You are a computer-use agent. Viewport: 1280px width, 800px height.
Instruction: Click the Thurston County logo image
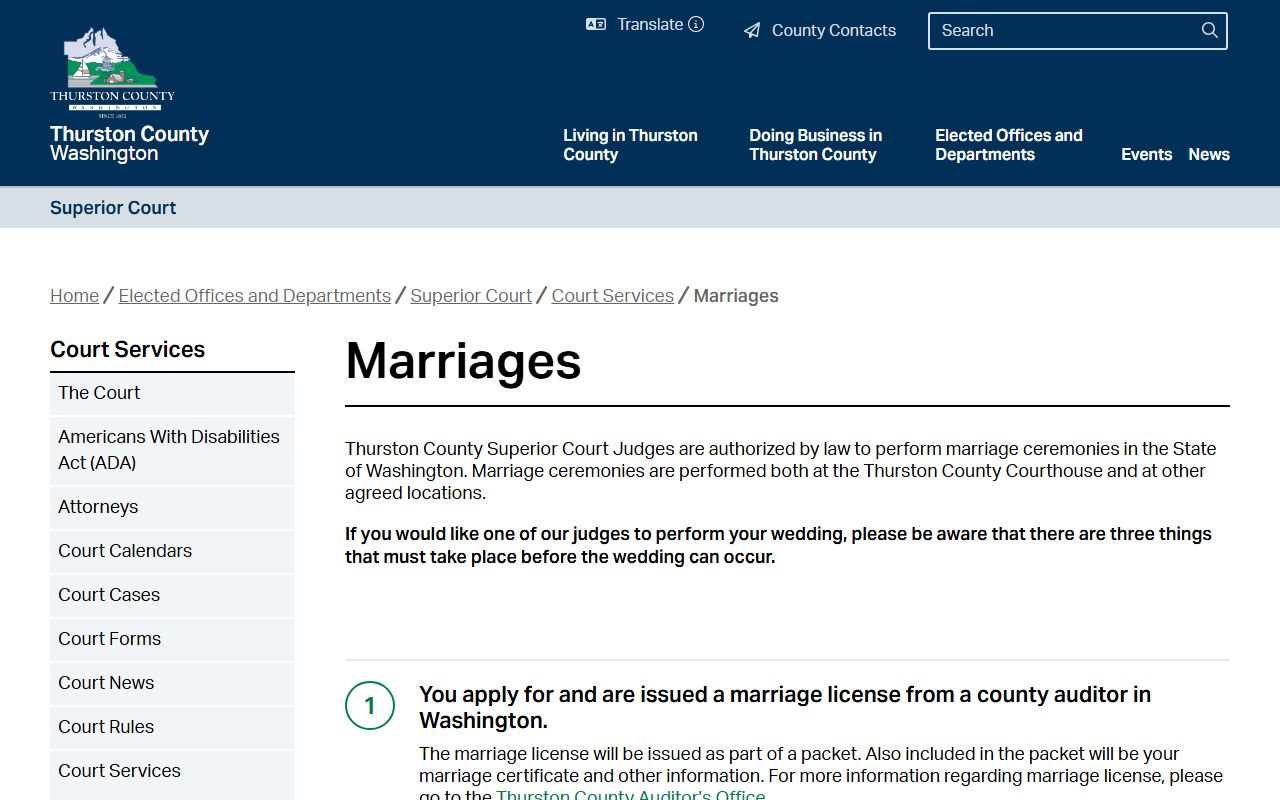click(x=112, y=72)
